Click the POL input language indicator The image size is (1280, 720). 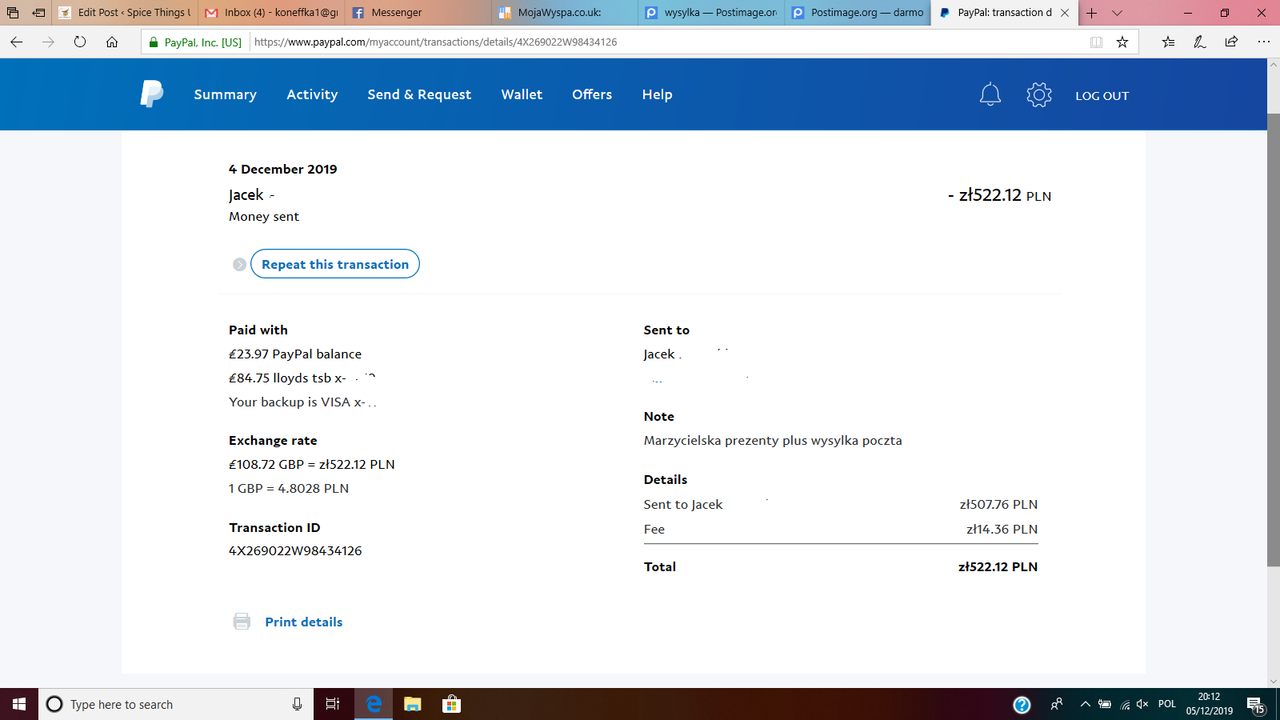click(x=1166, y=704)
